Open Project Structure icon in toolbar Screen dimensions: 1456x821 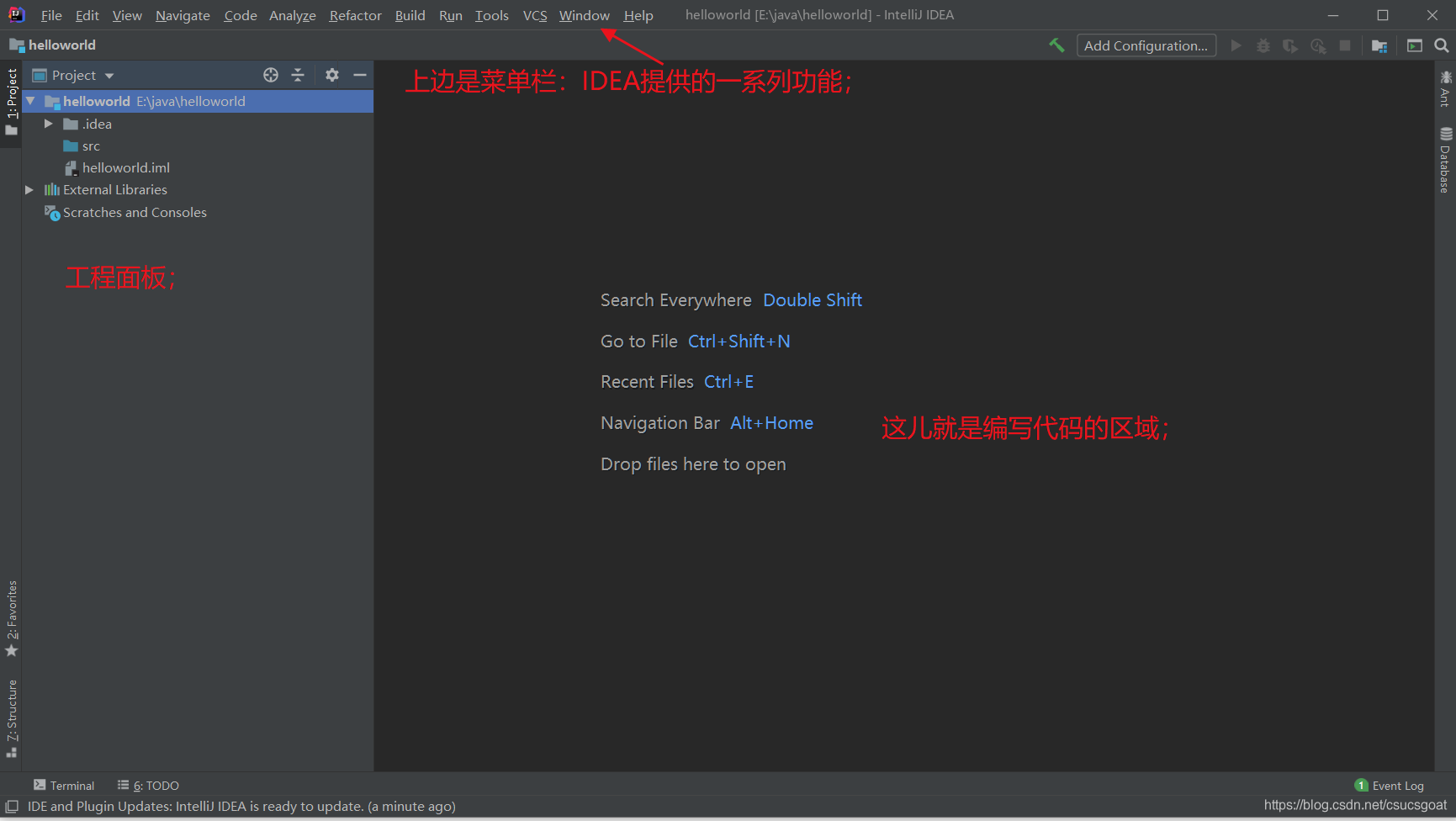(x=1379, y=45)
